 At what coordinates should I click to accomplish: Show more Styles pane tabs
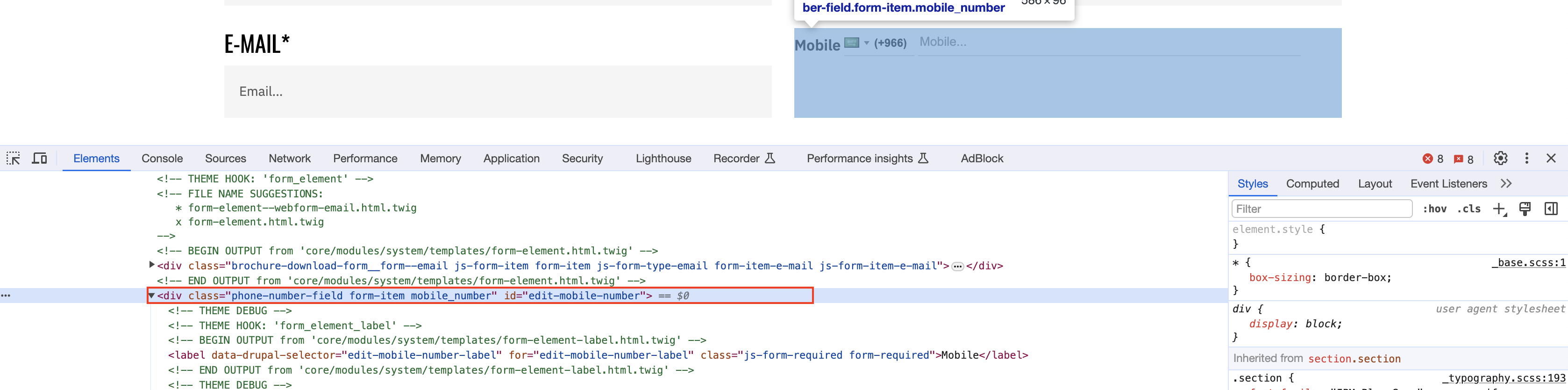(x=1506, y=184)
